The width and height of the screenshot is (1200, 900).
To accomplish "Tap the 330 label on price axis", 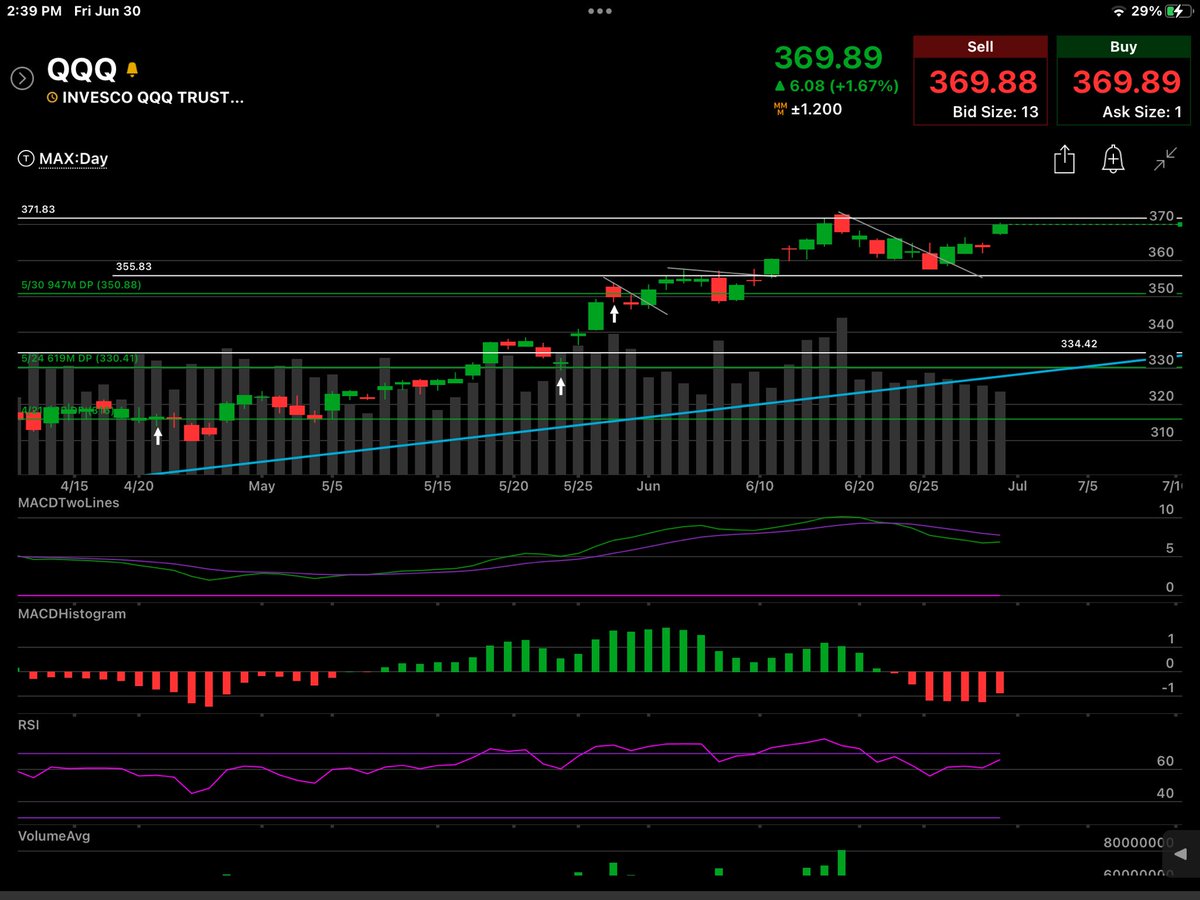I will point(1160,361).
